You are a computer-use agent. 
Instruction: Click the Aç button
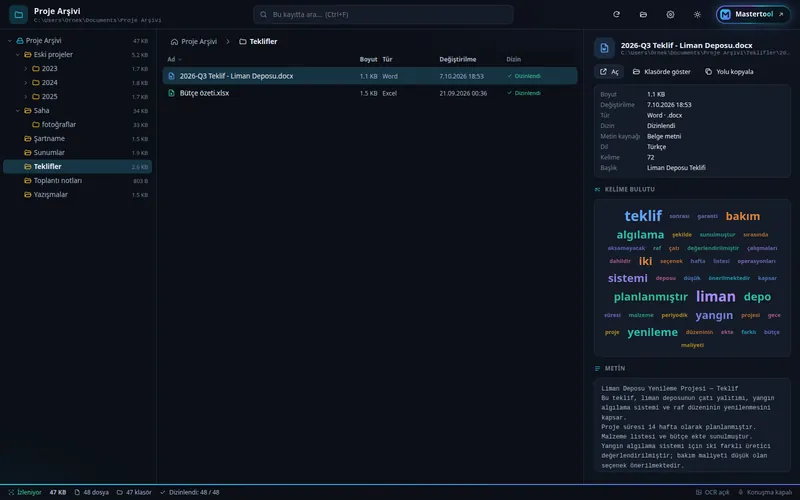coord(609,72)
